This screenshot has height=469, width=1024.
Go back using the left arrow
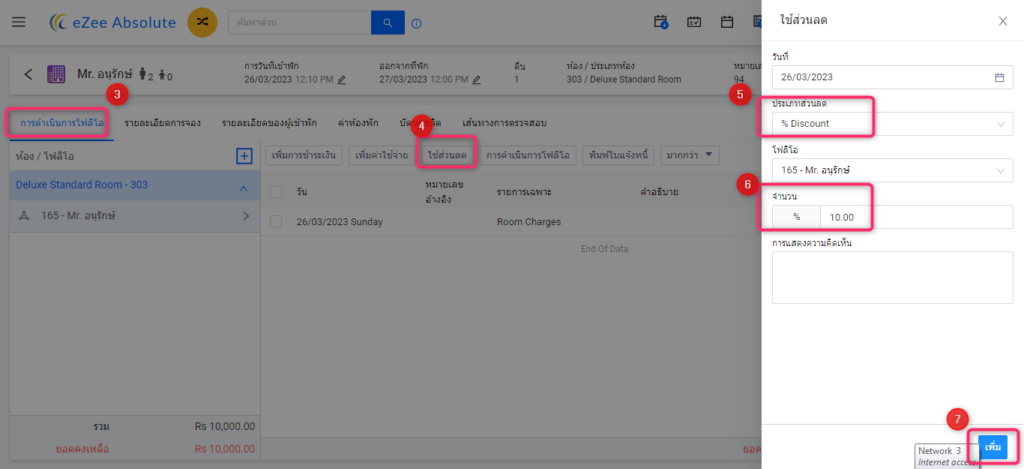point(28,74)
